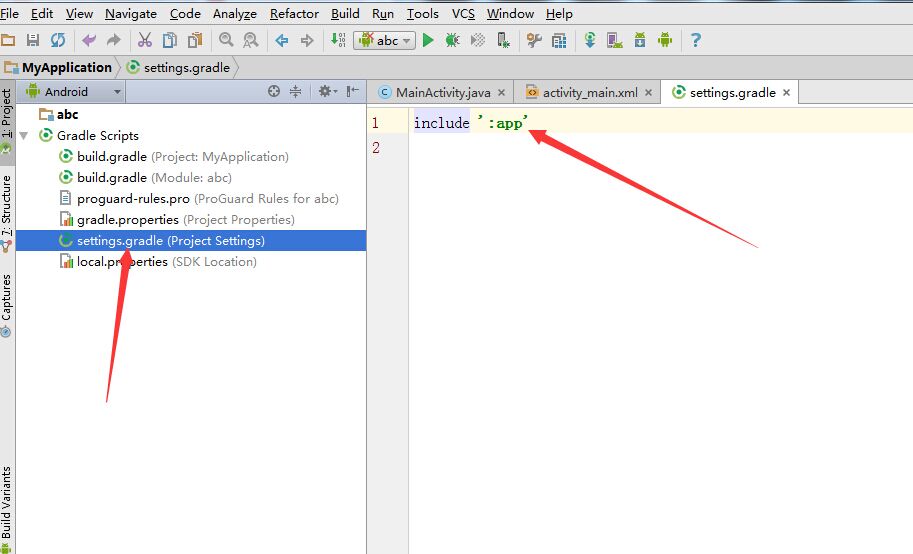
Task: Navigate Forward with right arrow icon
Action: coord(307,40)
